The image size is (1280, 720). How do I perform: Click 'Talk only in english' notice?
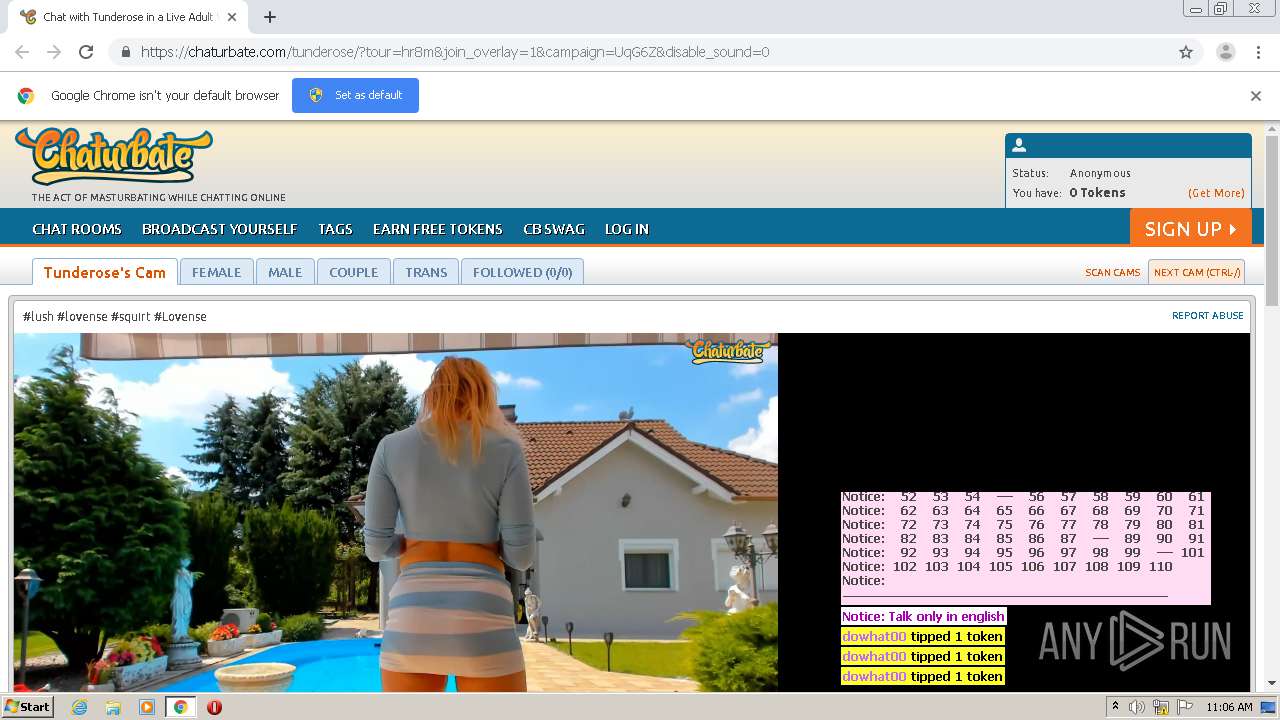[x=923, y=617]
